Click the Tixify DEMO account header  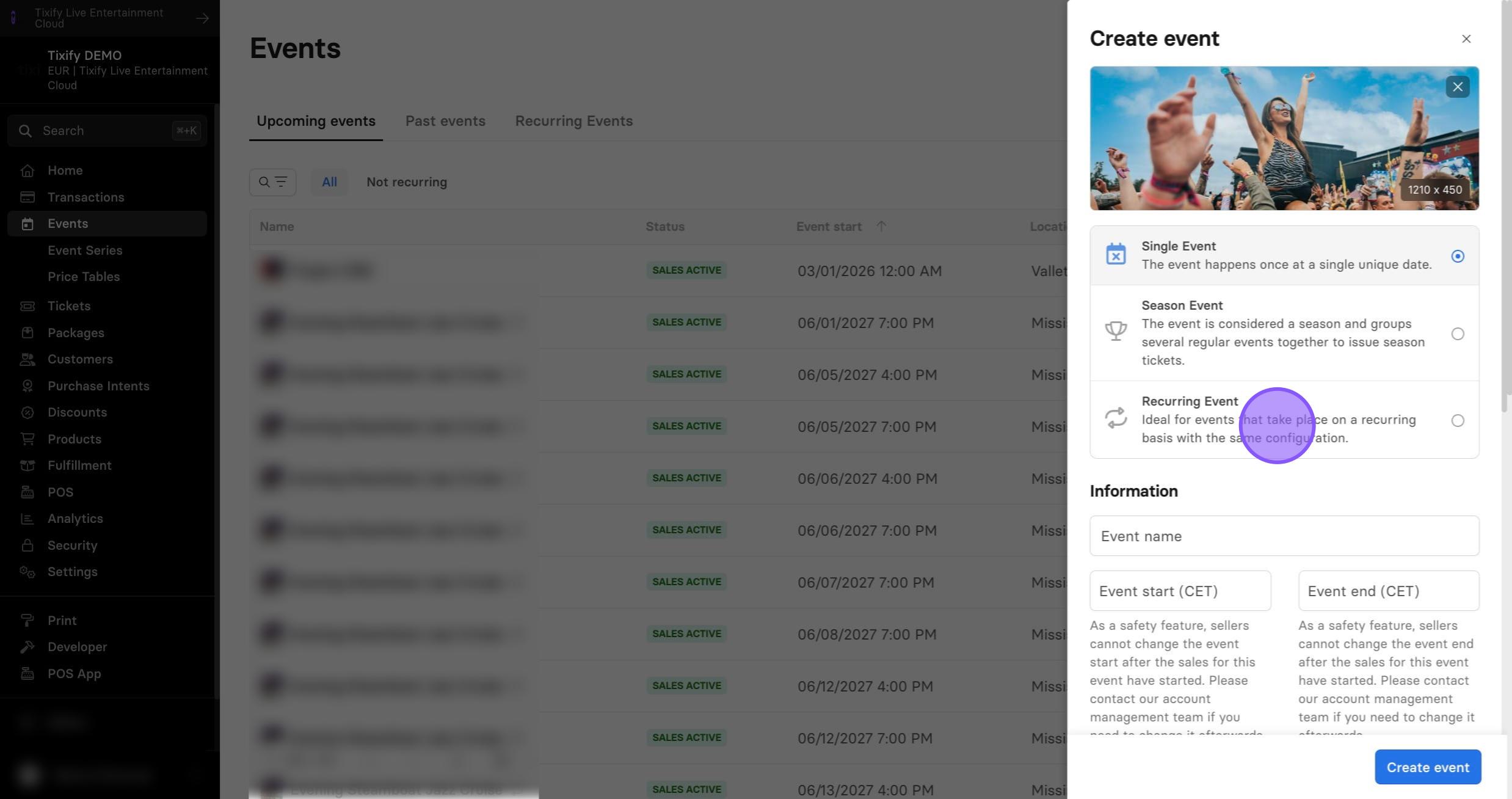coord(110,70)
